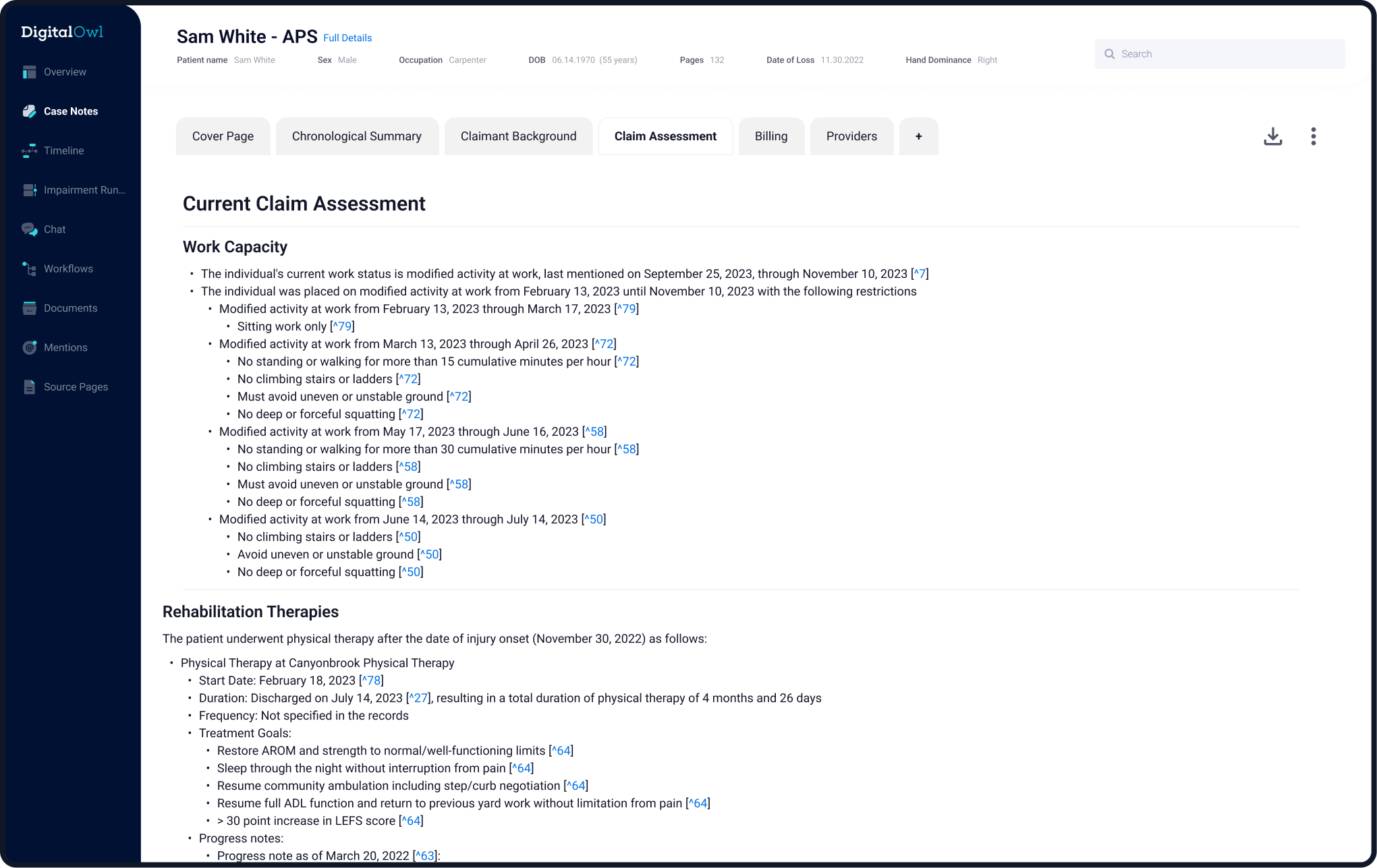1377x868 pixels.
Task: Select the Workflows sidebar icon
Action: [29, 269]
